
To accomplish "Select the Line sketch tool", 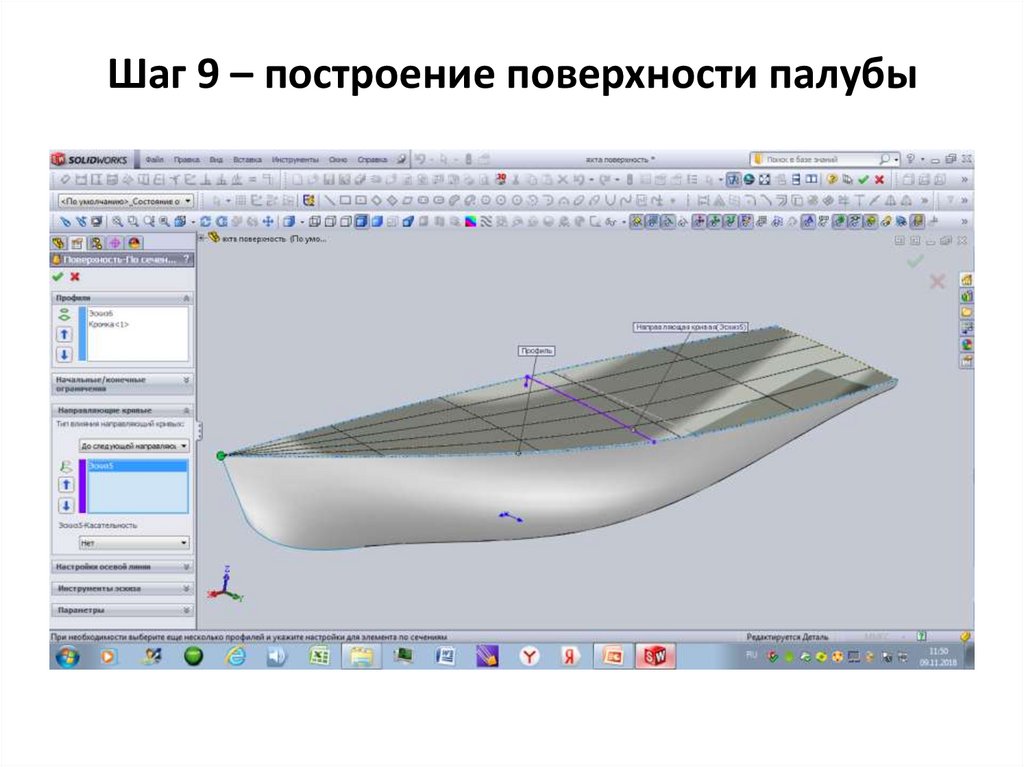I will pos(330,201).
